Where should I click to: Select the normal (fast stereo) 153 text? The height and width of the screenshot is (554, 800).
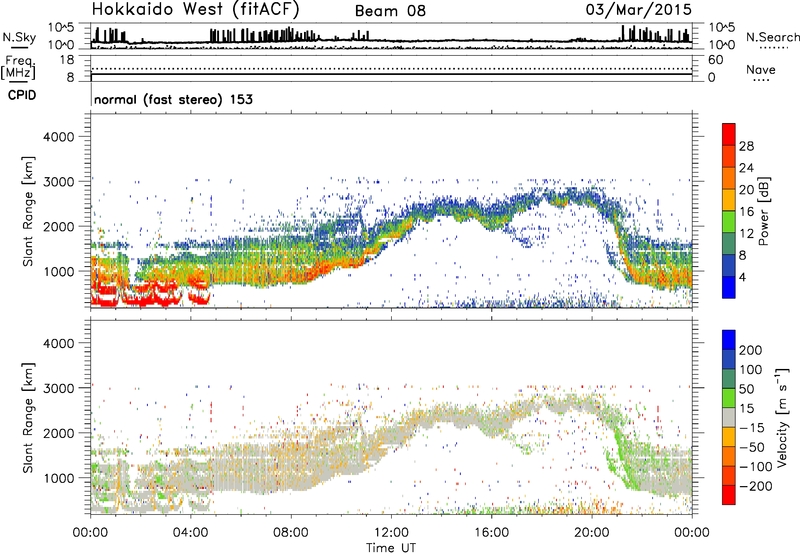point(173,99)
